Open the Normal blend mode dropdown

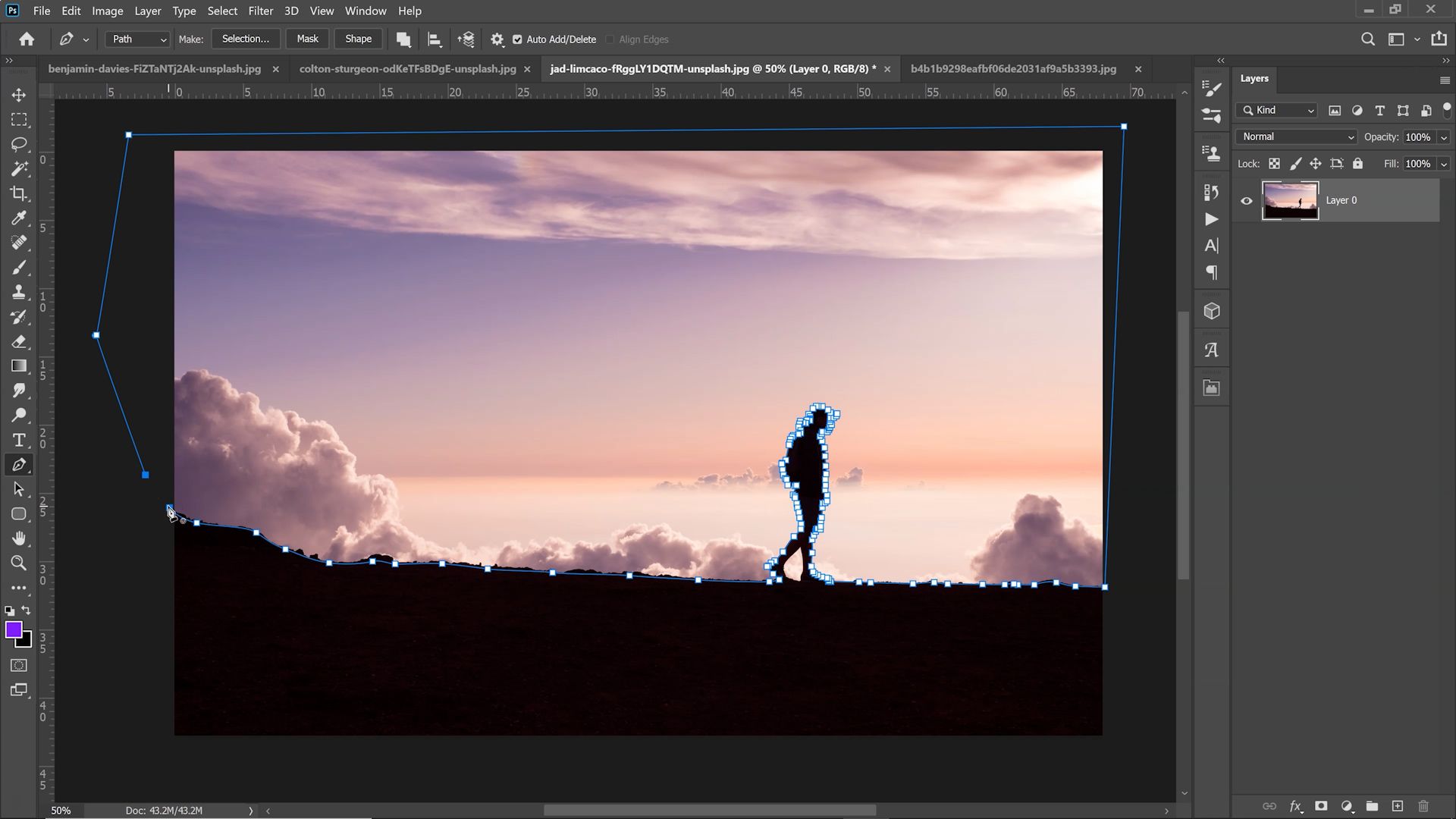(1298, 136)
